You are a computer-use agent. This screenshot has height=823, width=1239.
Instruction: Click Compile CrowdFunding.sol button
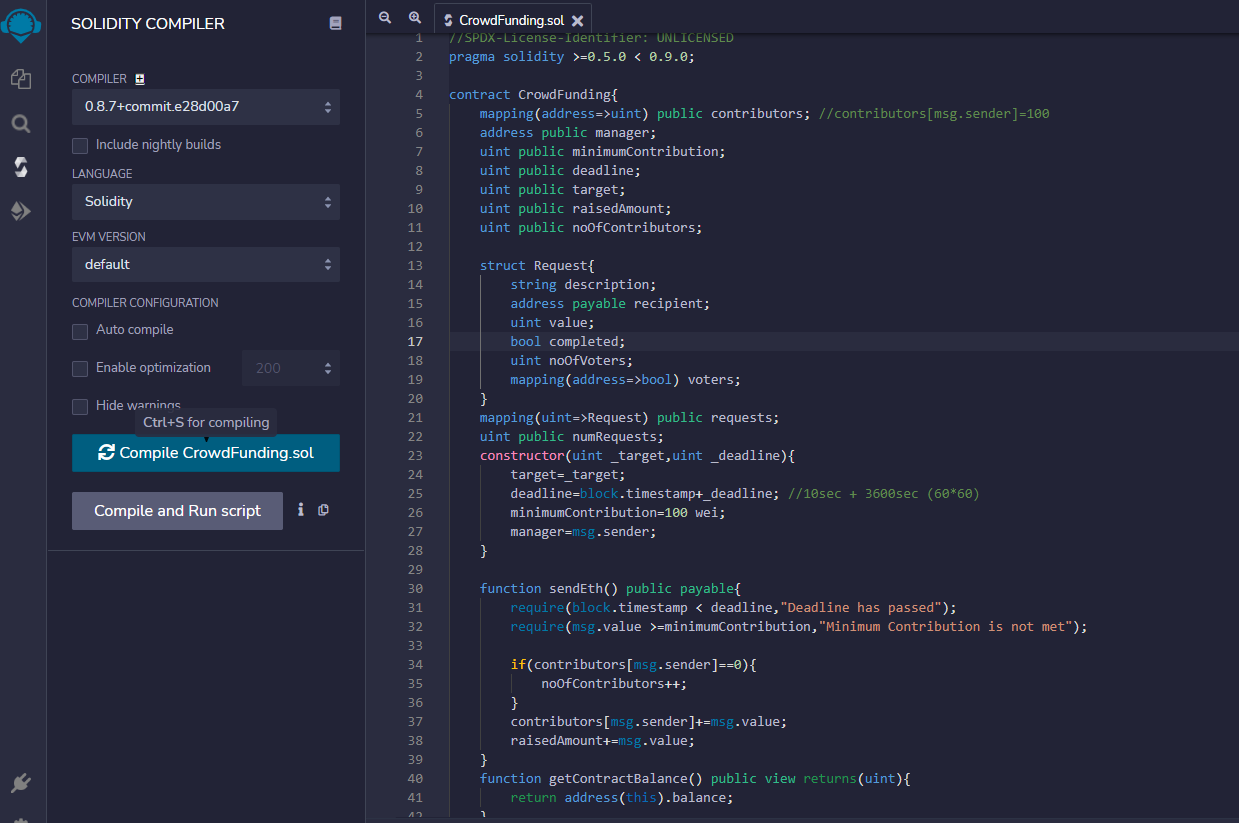click(x=206, y=453)
